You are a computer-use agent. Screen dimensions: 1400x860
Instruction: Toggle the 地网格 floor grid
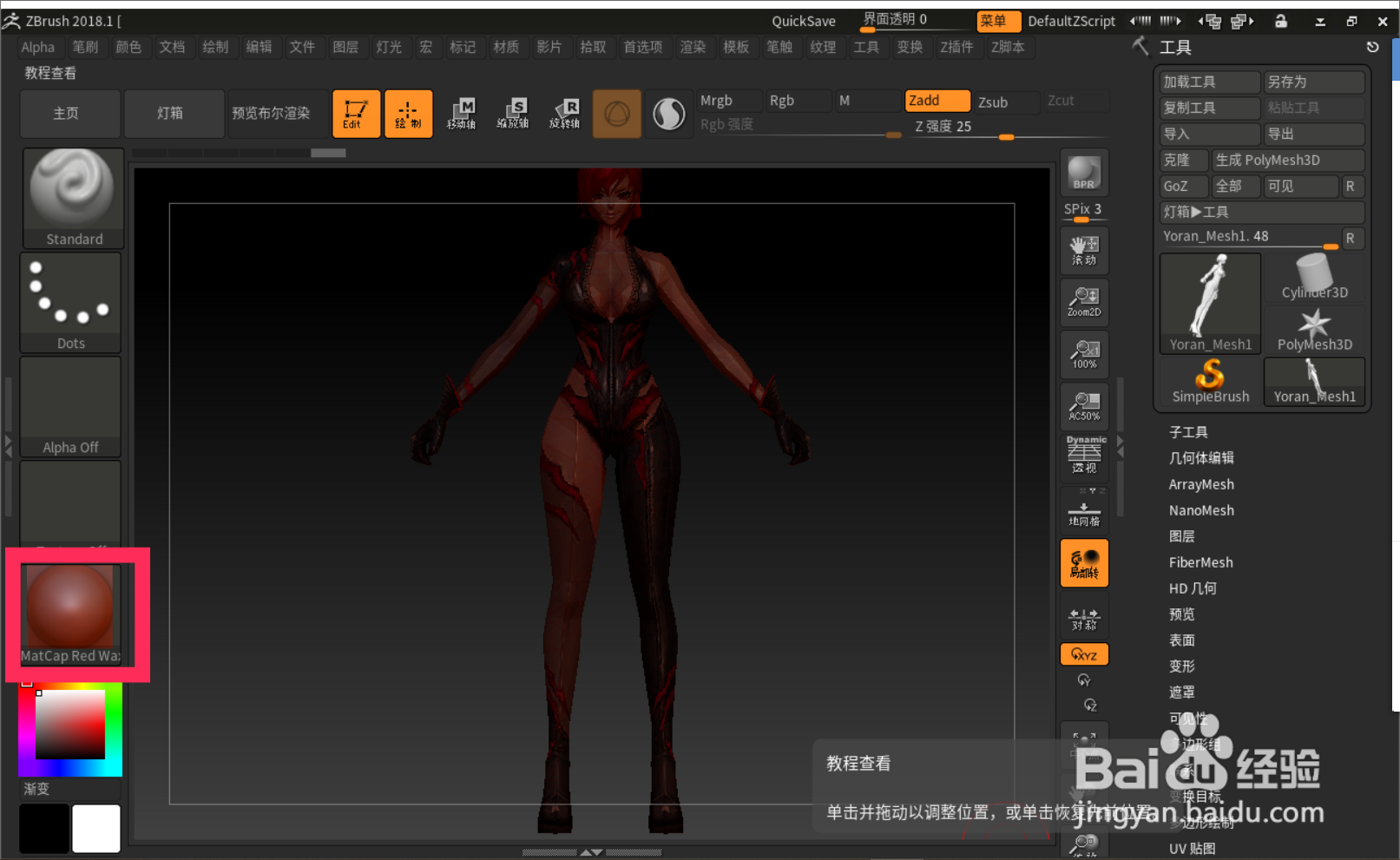1084,510
